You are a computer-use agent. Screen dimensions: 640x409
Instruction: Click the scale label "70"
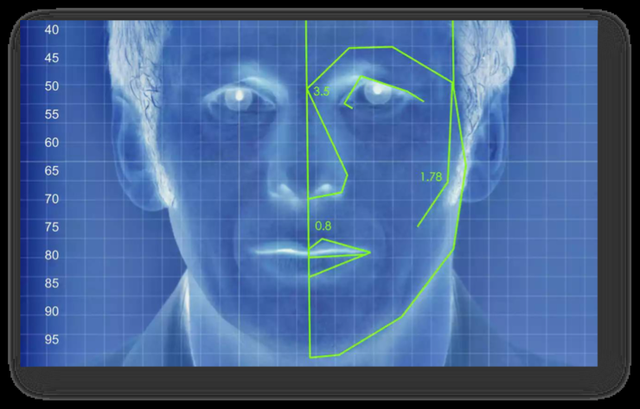[52, 199]
